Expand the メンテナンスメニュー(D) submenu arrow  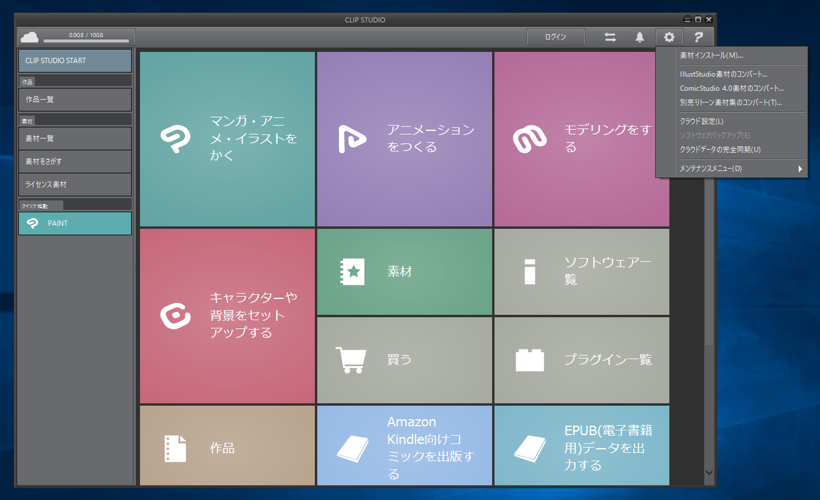(800, 168)
